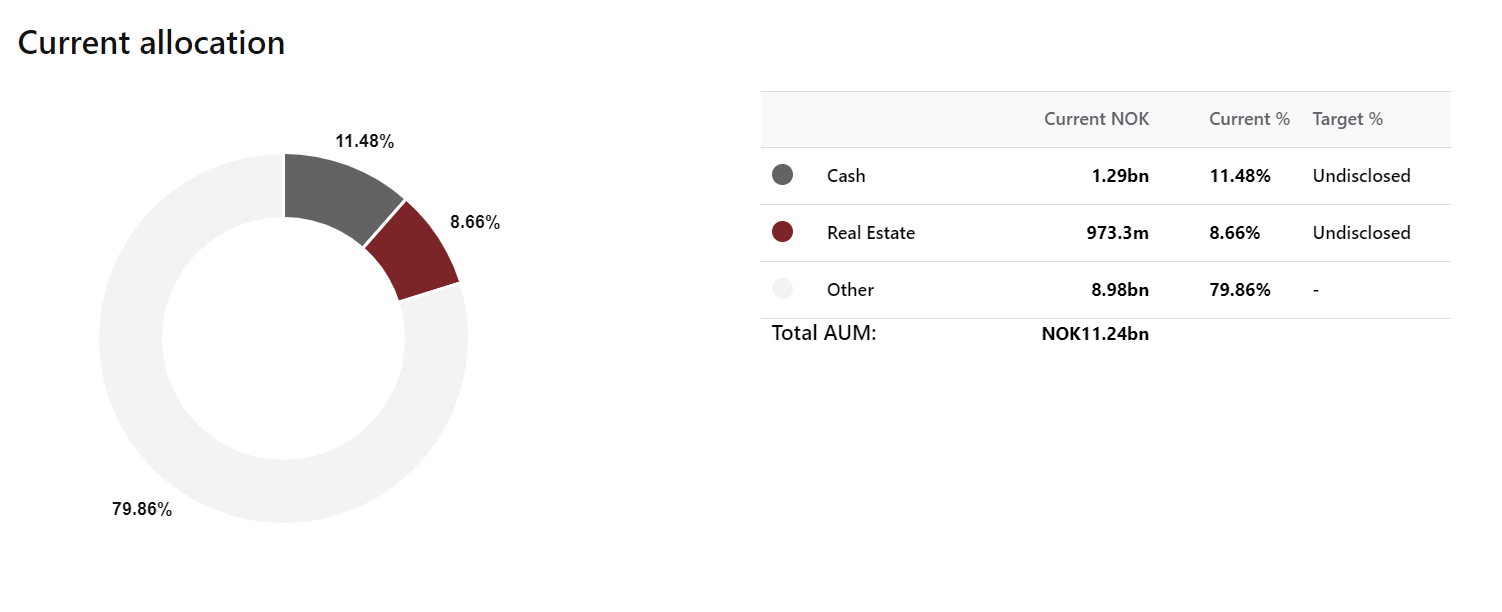Click the Current NOK column header
Screen dimensions: 1502x612
1096,119
